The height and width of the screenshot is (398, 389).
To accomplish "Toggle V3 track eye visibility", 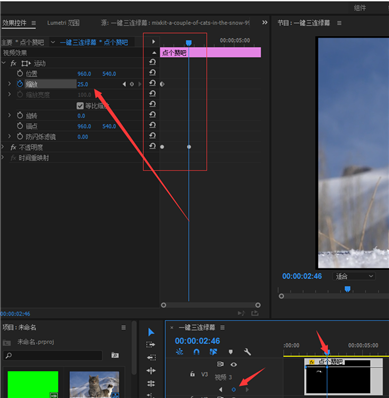I will pyautogui.click(x=234, y=364).
